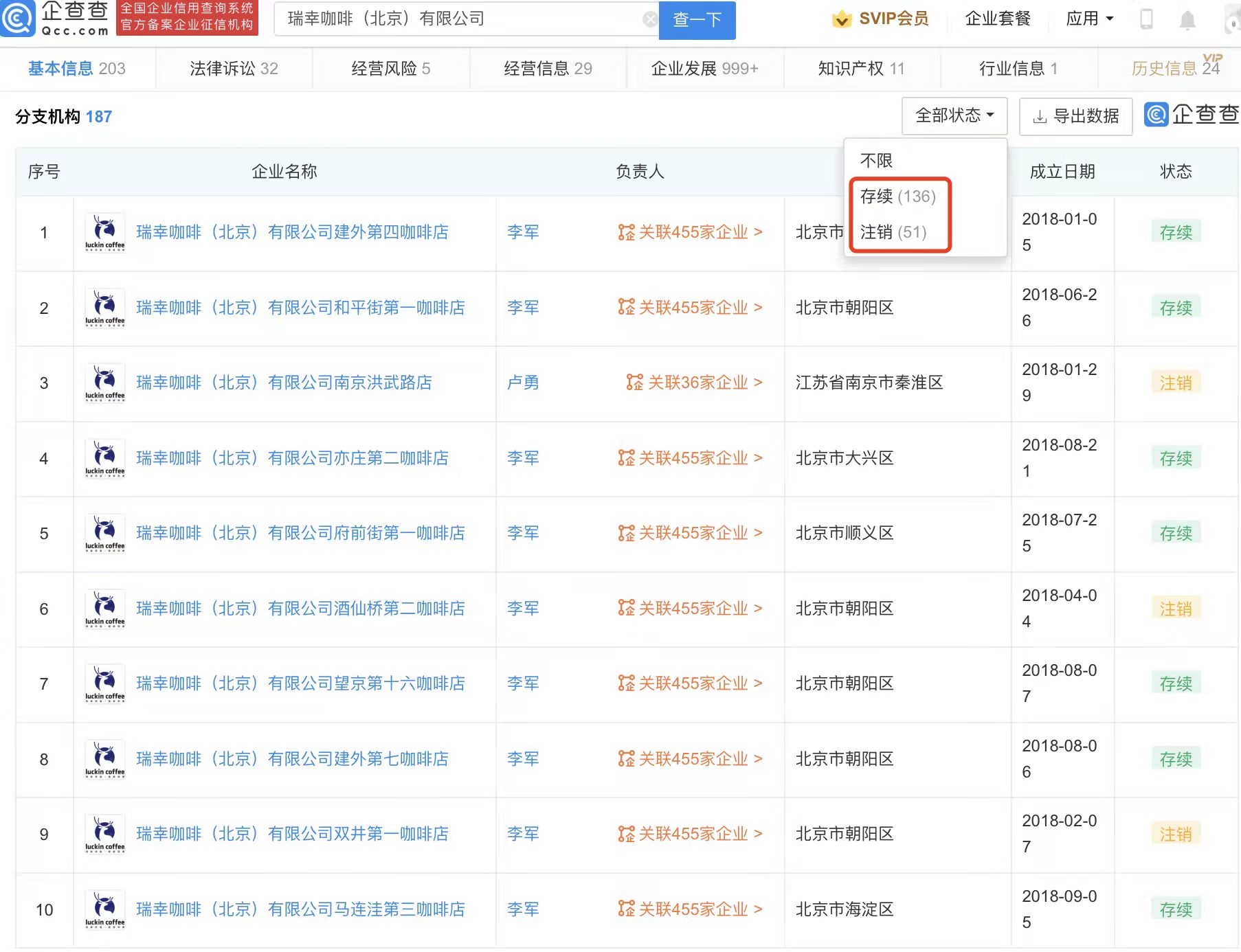Click luckin coffee logo in row 4
Viewport: 1241px width, 952px height.
[104, 458]
